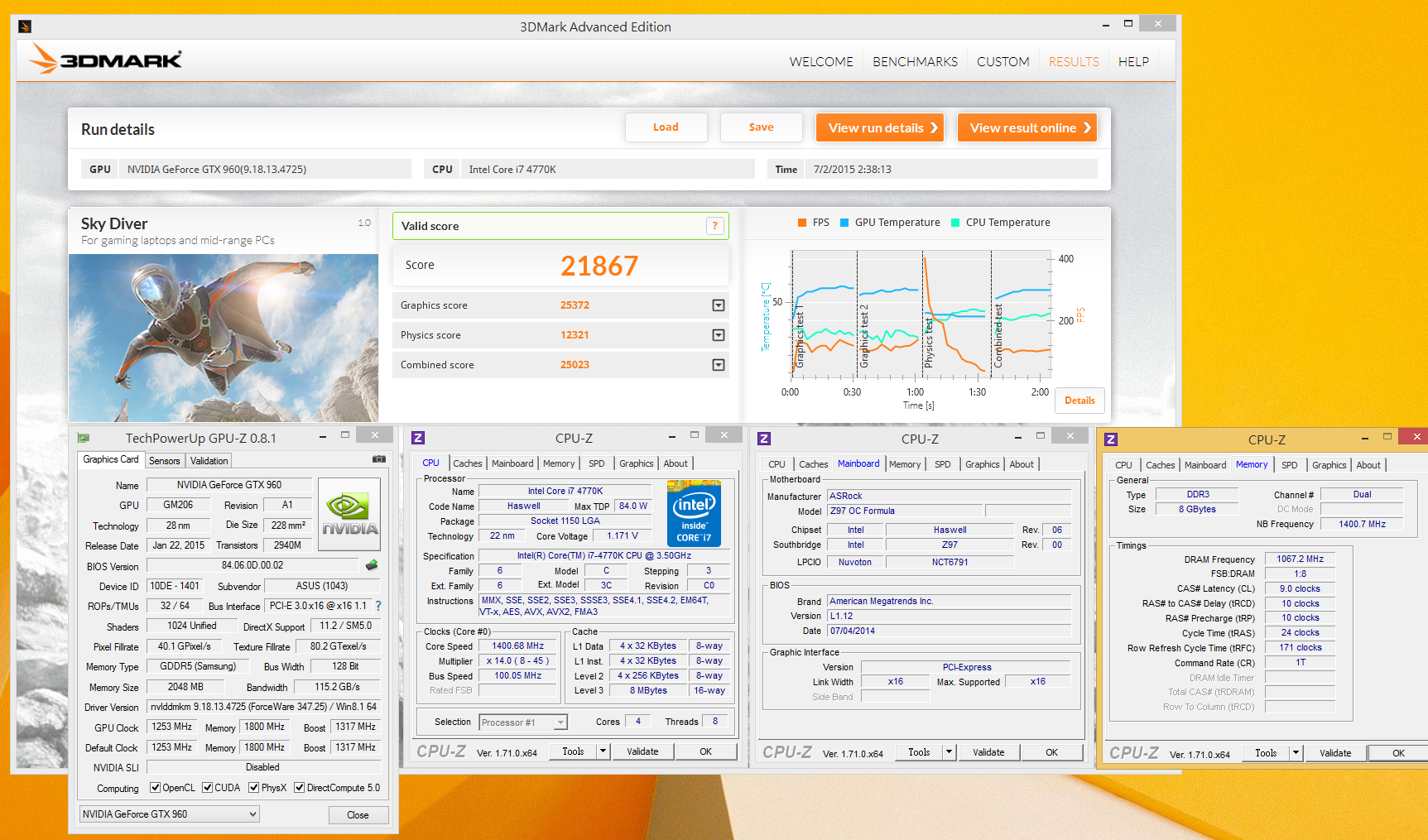Open the Valid score help question mark
Viewport: 1428px width, 840px height.
[715, 226]
